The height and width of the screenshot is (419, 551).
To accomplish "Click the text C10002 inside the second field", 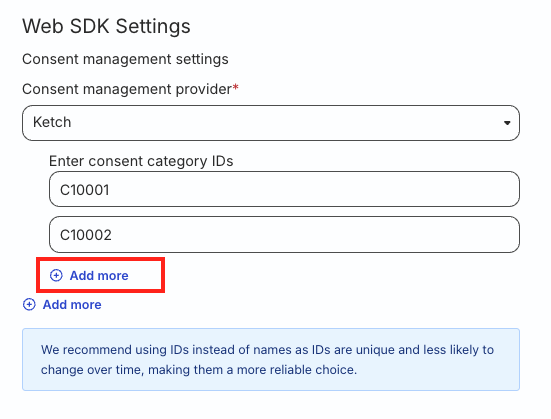I will (86, 235).
